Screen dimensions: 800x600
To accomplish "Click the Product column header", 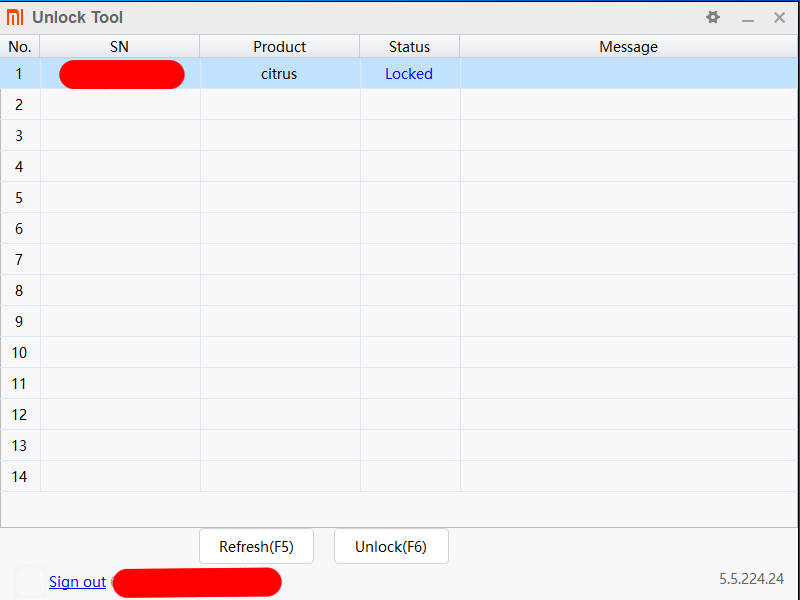I will point(280,46).
